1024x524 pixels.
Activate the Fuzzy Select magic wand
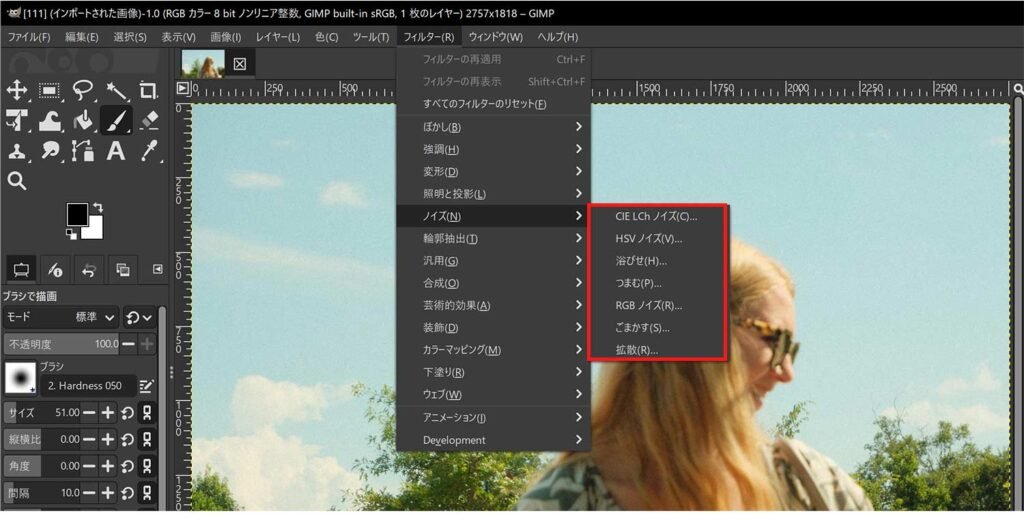[x=116, y=91]
